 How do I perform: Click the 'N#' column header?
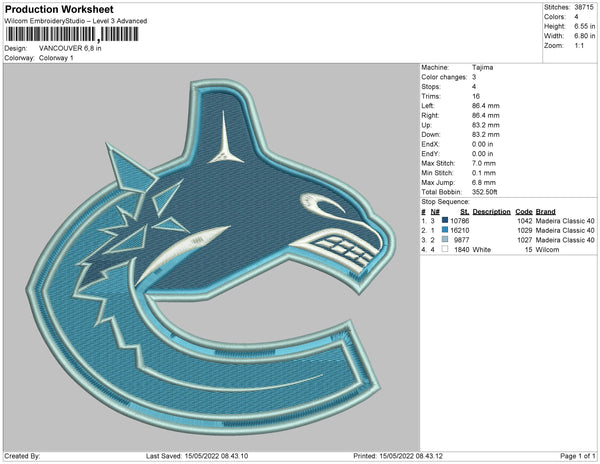435,212
